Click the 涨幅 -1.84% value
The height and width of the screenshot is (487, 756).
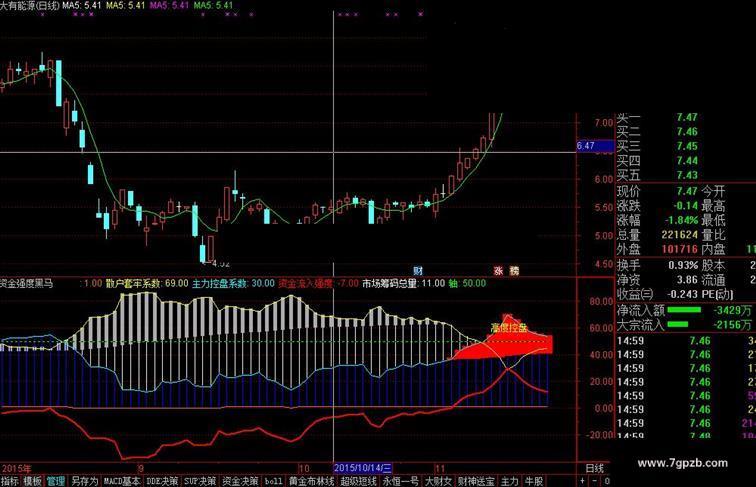coord(682,220)
